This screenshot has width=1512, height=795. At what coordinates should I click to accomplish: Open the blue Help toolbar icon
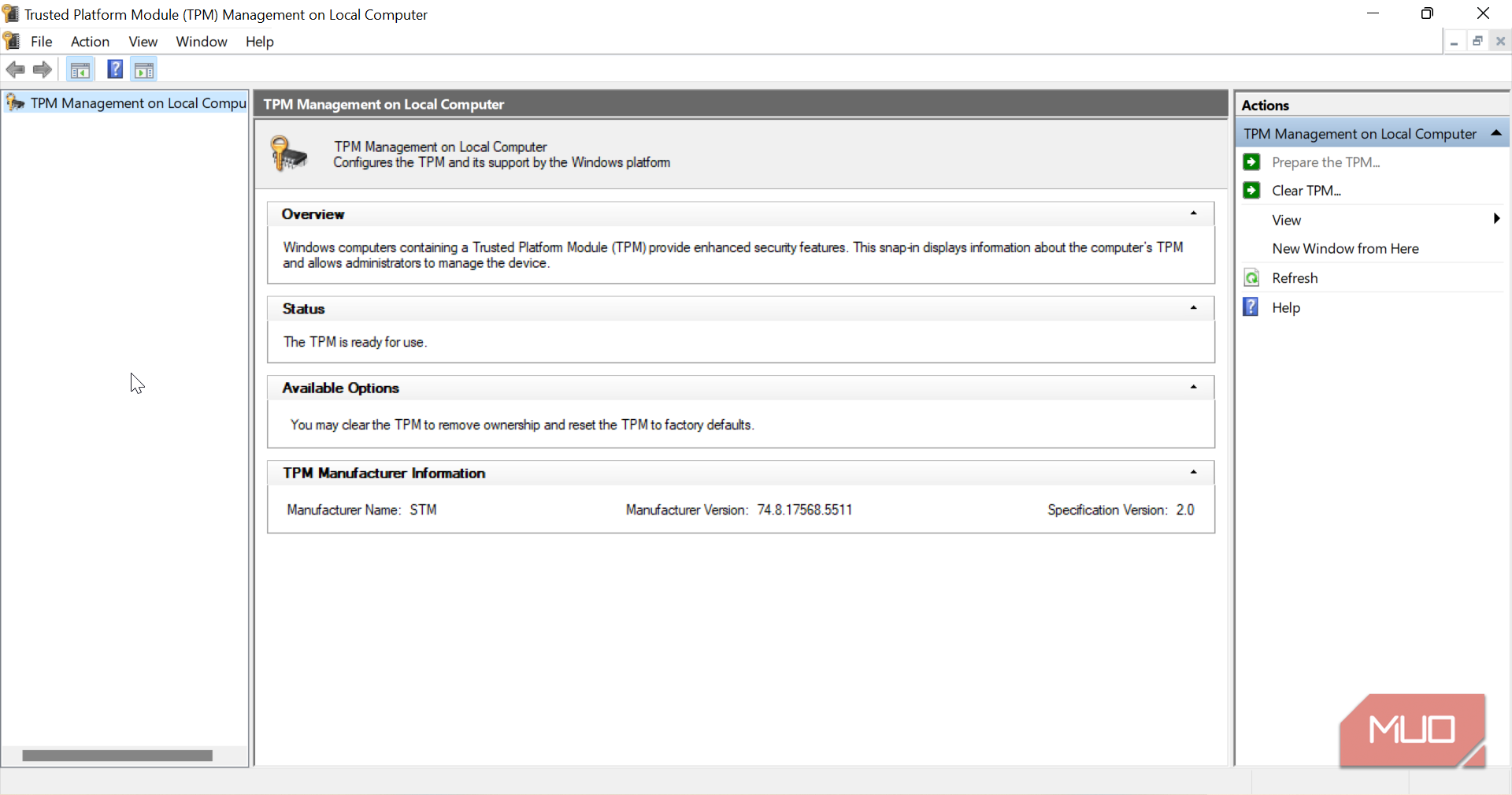pos(115,69)
